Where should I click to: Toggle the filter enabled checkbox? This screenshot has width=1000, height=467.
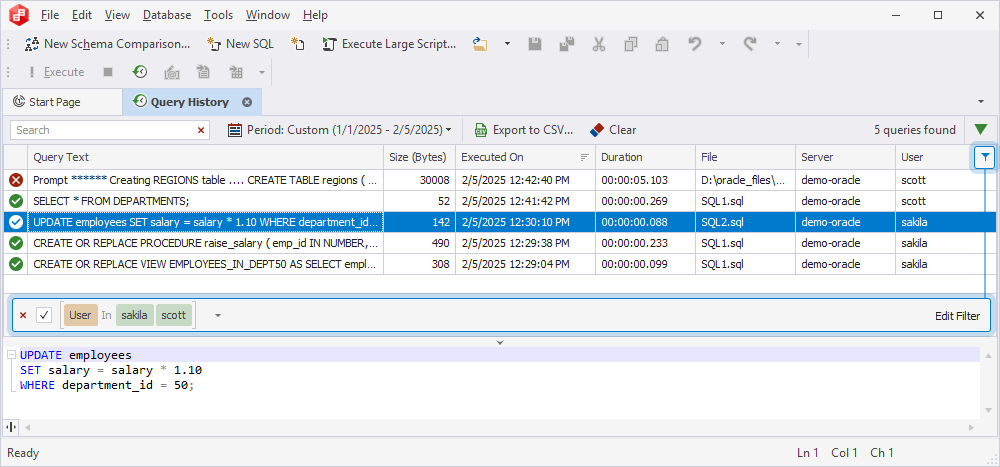(x=44, y=315)
